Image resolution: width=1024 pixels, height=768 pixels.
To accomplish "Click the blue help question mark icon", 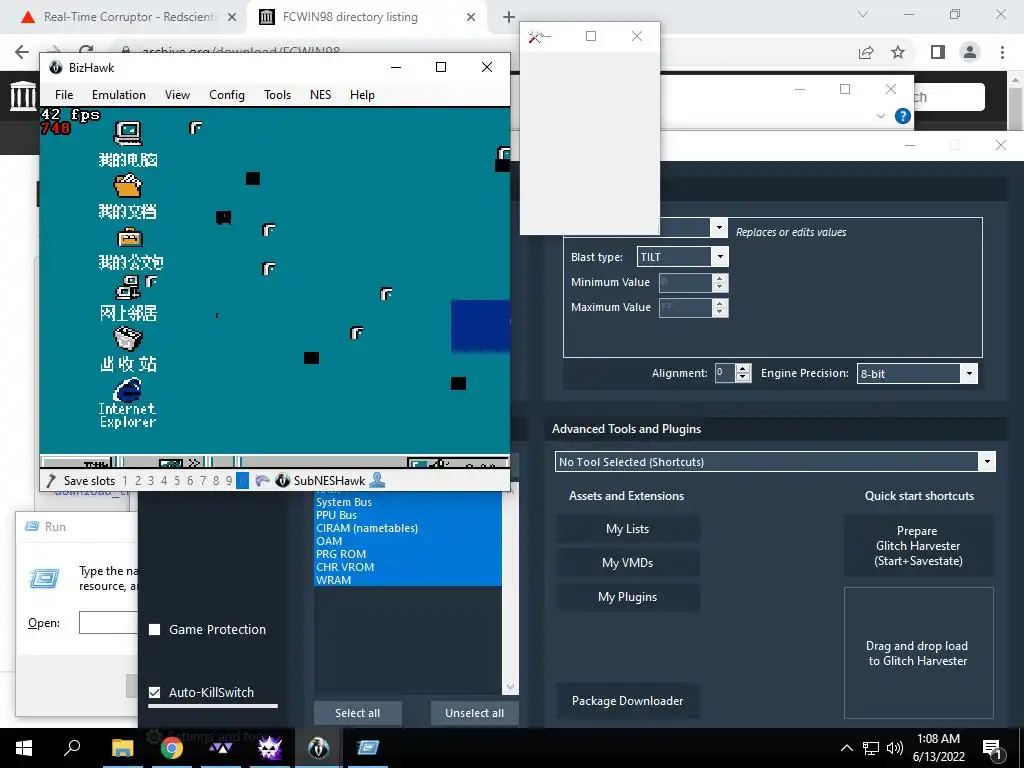I will (903, 116).
